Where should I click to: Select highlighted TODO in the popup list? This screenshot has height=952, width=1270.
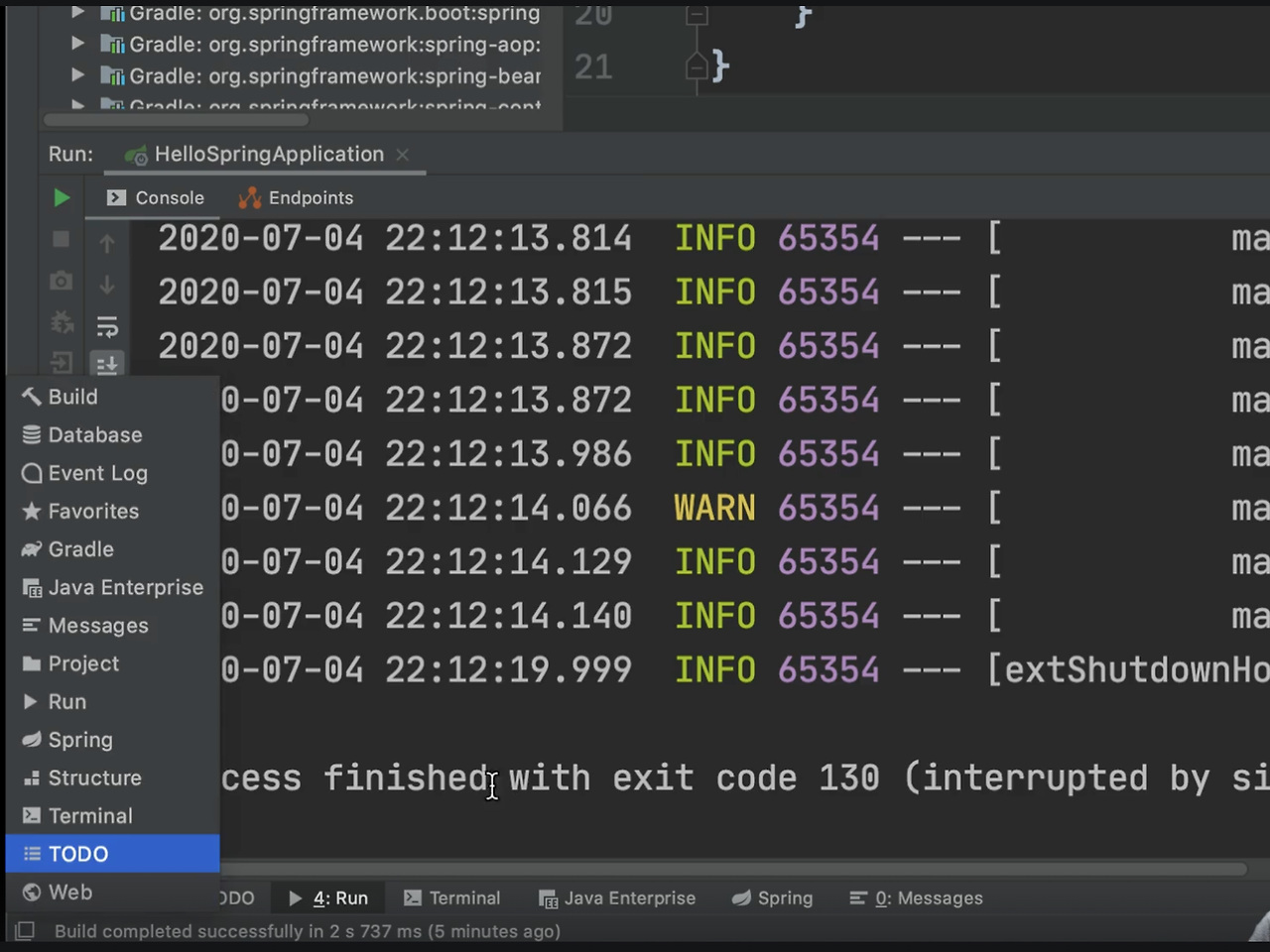pyautogui.click(x=112, y=854)
